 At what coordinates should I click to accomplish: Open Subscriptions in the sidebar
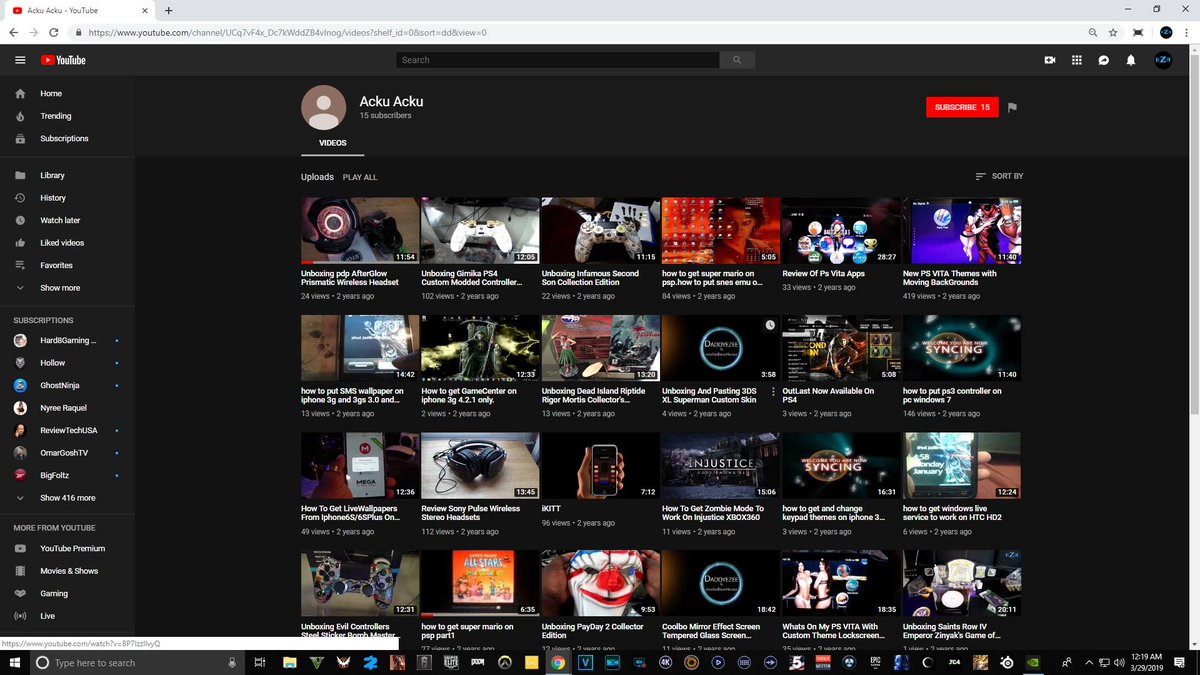click(67, 138)
